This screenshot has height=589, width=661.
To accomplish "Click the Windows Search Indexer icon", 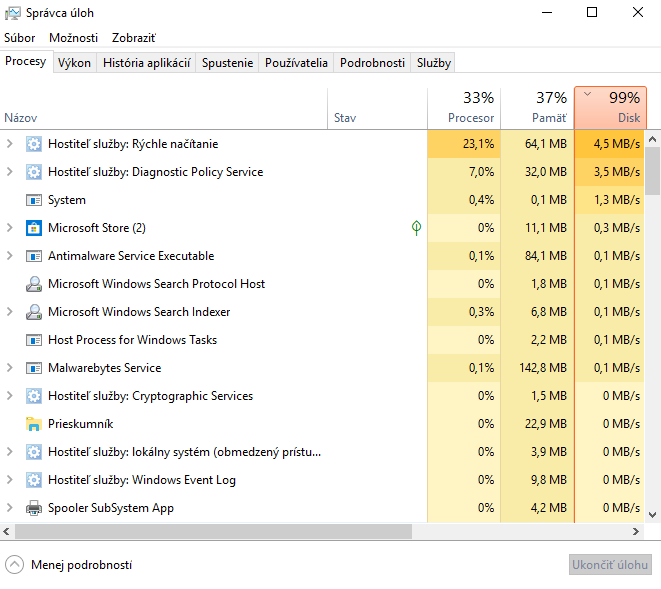I will click(34, 312).
